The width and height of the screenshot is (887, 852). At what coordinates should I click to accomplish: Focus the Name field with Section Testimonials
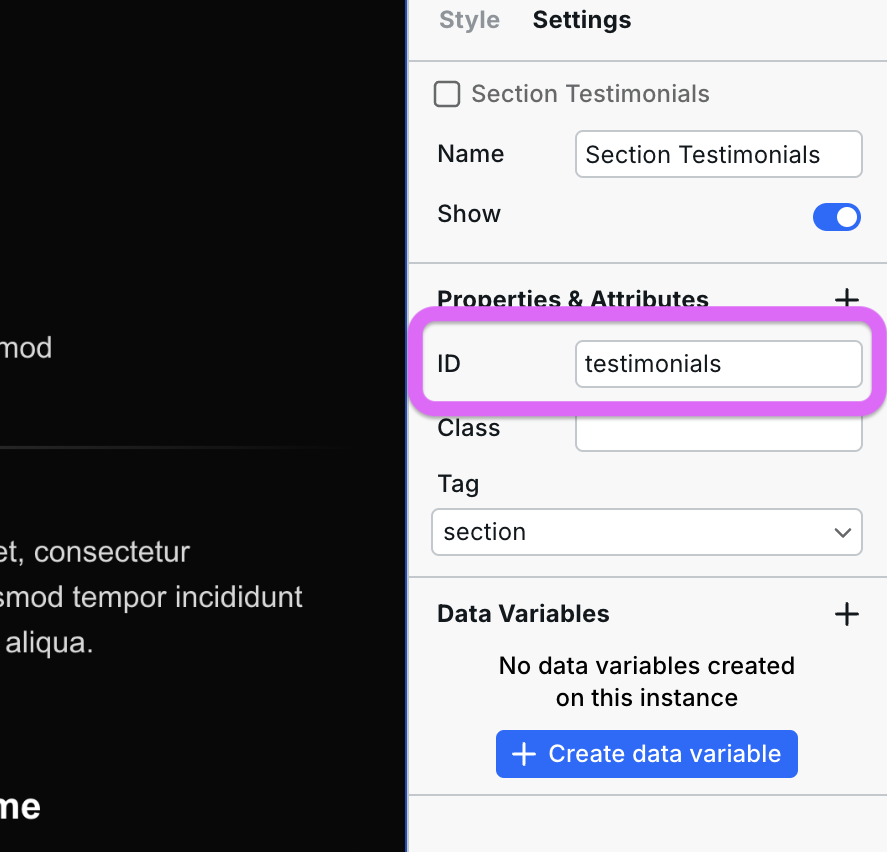click(718, 155)
